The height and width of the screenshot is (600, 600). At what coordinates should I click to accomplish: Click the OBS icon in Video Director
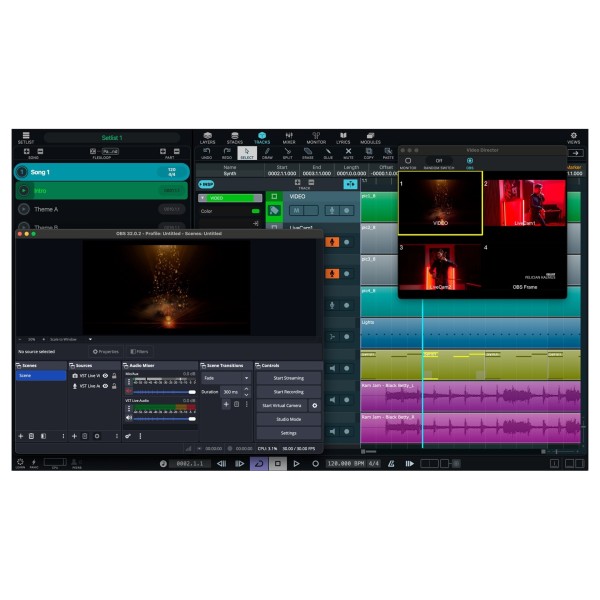coord(470,161)
